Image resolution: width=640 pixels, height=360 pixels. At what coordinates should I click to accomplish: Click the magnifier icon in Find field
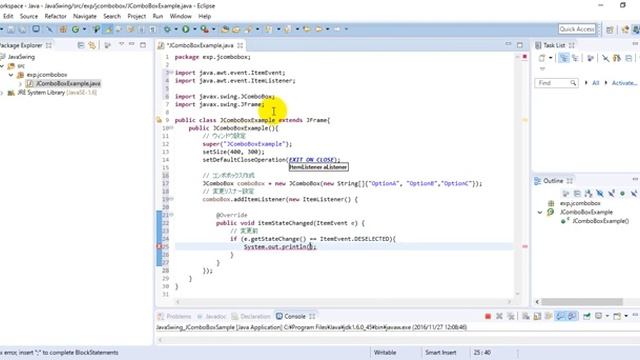coord(573,83)
